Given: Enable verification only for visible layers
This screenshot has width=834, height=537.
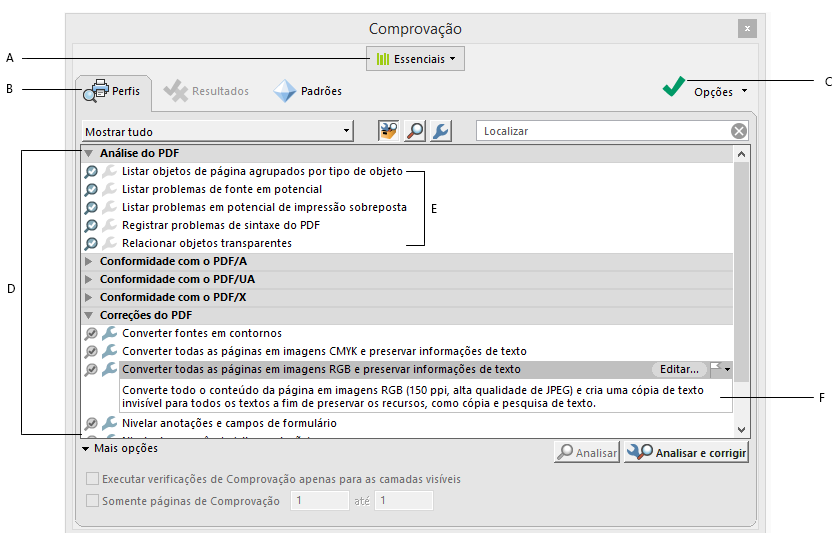Looking at the screenshot, I should (94, 479).
